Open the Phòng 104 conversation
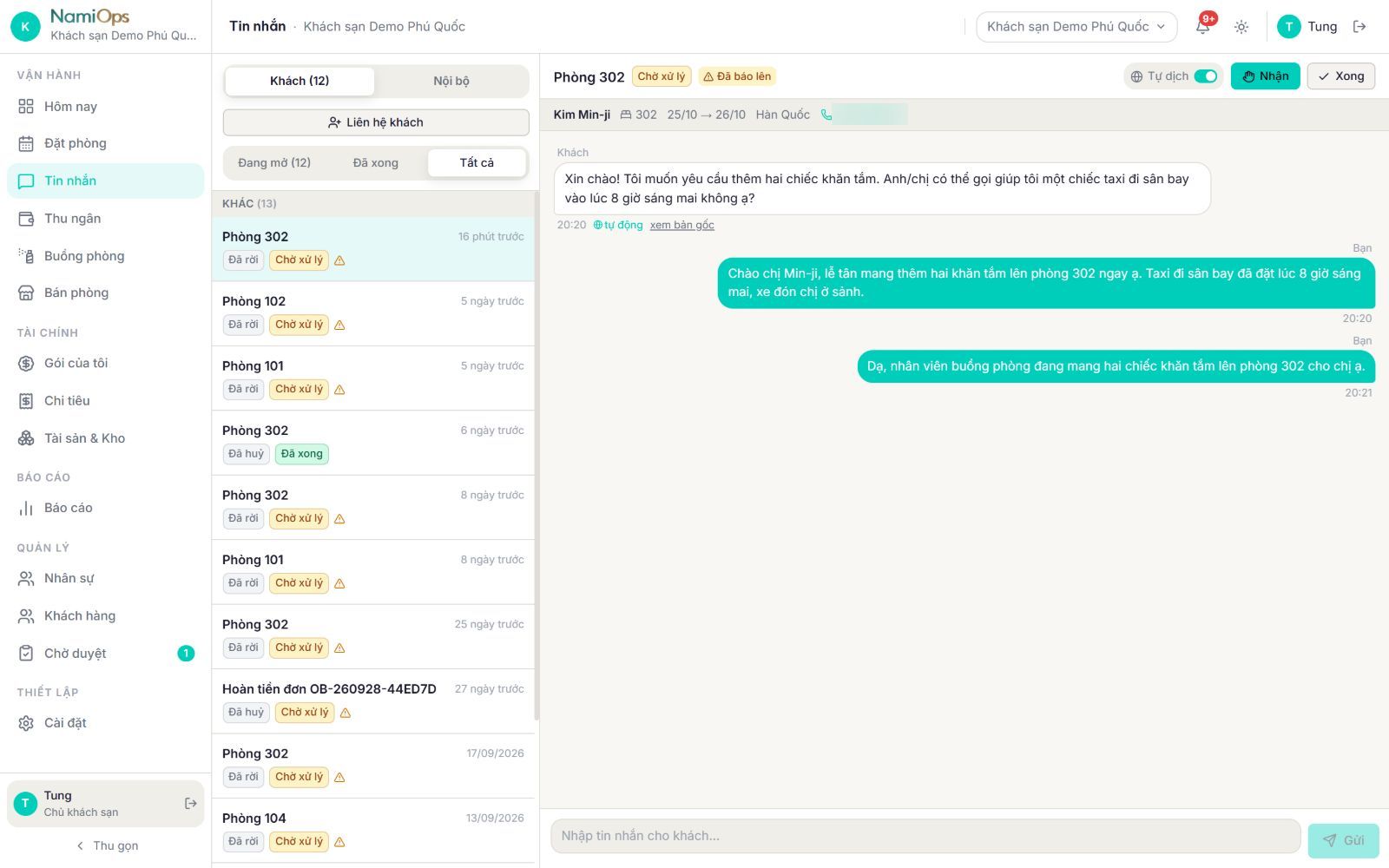The height and width of the screenshot is (868, 1389). pyautogui.click(x=373, y=831)
